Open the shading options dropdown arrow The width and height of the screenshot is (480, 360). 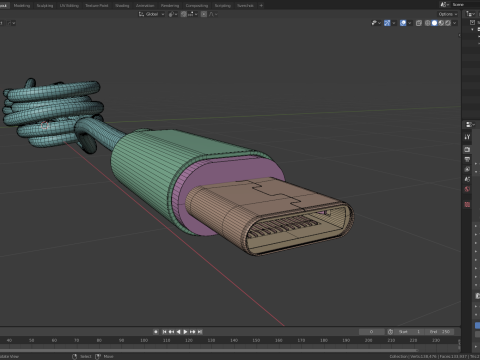(454, 23)
